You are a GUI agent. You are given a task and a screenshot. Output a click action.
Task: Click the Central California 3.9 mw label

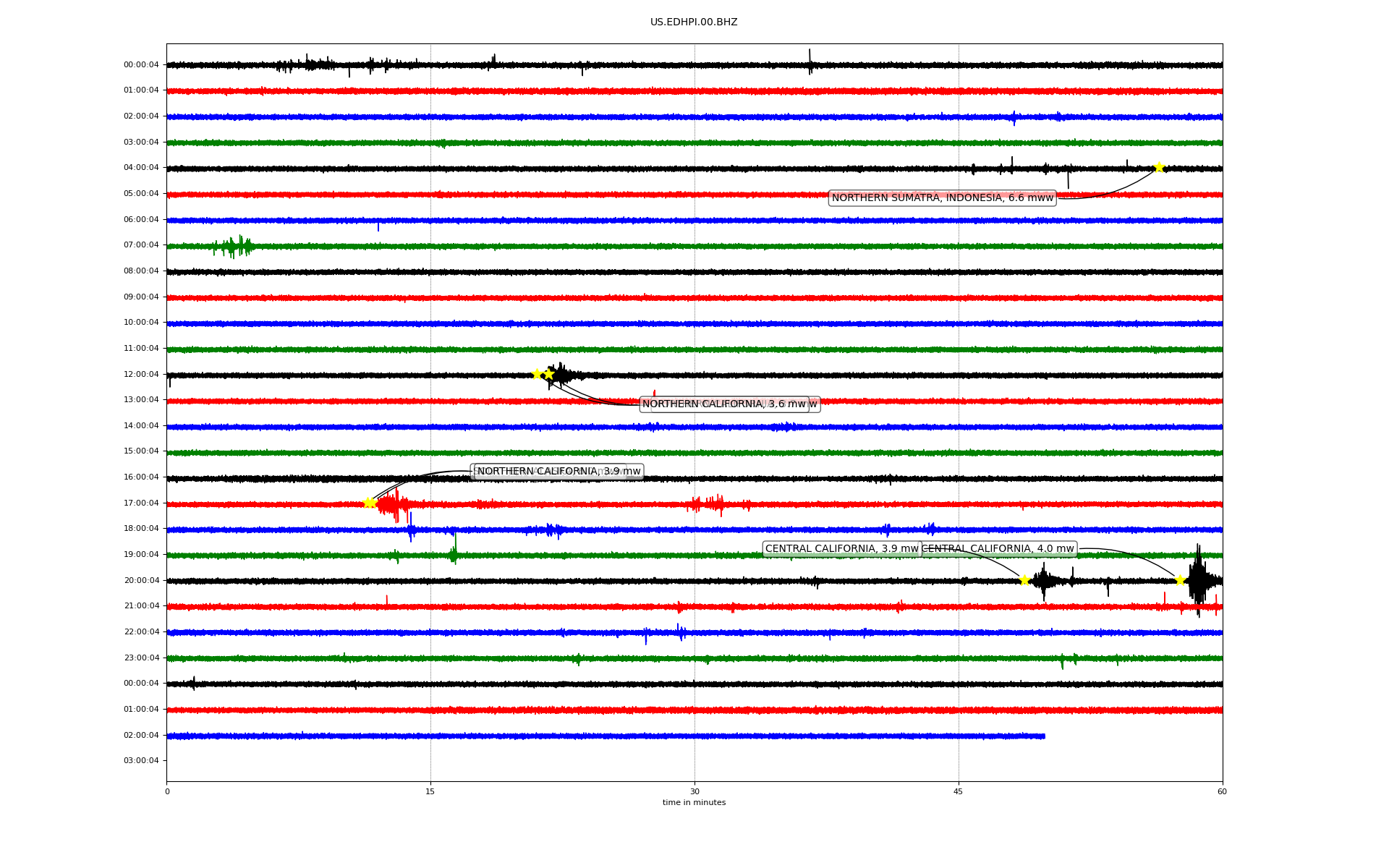tap(841, 549)
